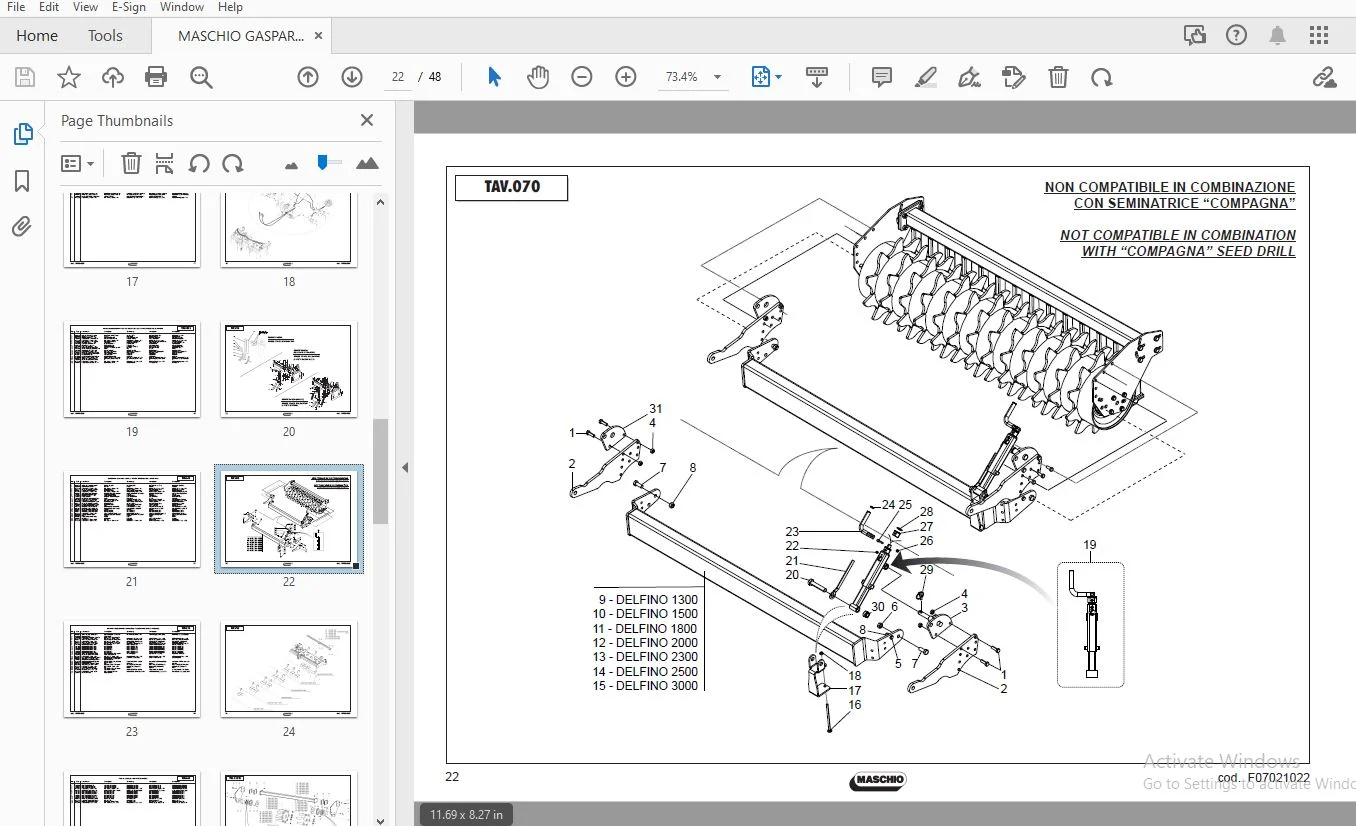Select page 24 thumbnail
Image resolution: width=1356 pixels, height=826 pixels.
[x=289, y=669]
